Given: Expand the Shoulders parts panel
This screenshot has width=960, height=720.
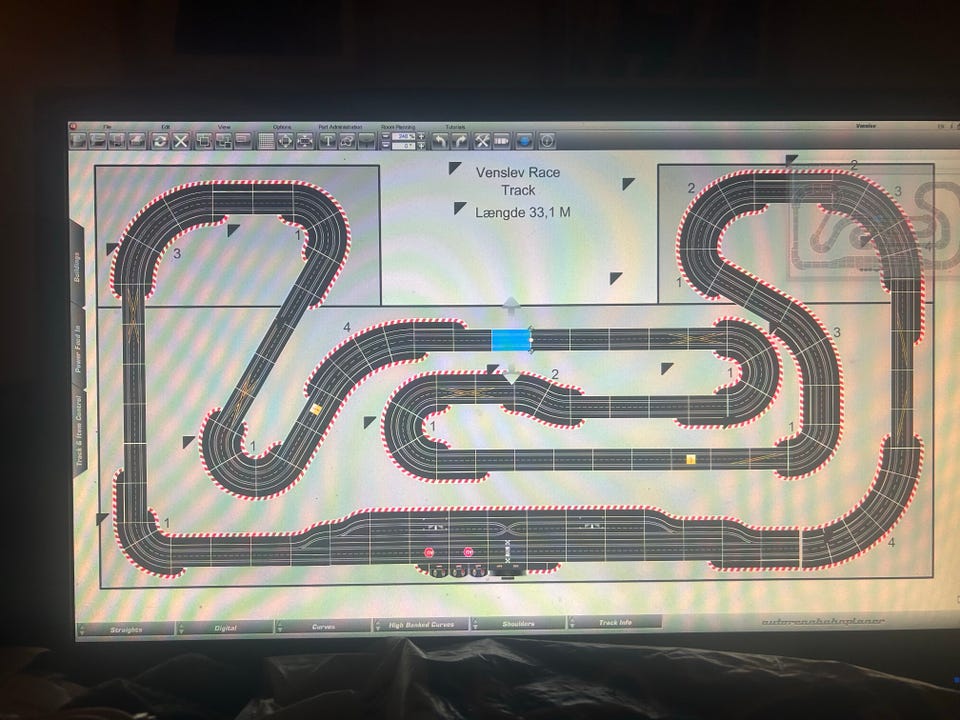Looking at the screenshot, I should pos(518,624).
